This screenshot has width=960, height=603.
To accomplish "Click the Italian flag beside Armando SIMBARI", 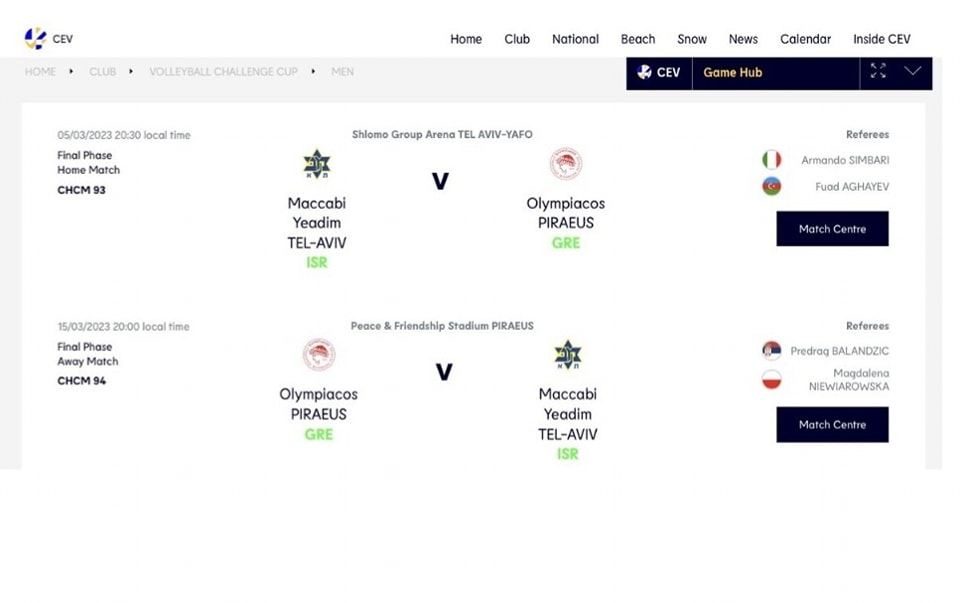I will tap(771, 160).
